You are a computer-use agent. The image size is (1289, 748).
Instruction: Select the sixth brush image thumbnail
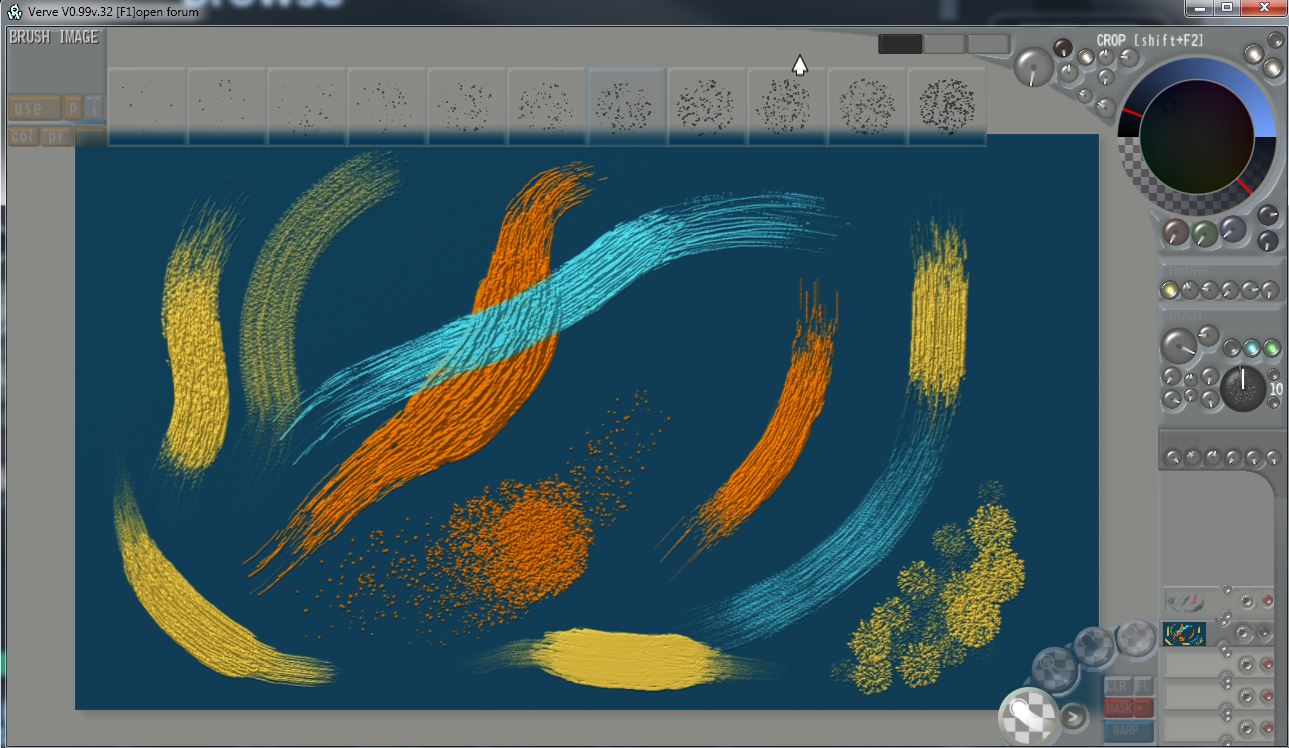[546, 106]
